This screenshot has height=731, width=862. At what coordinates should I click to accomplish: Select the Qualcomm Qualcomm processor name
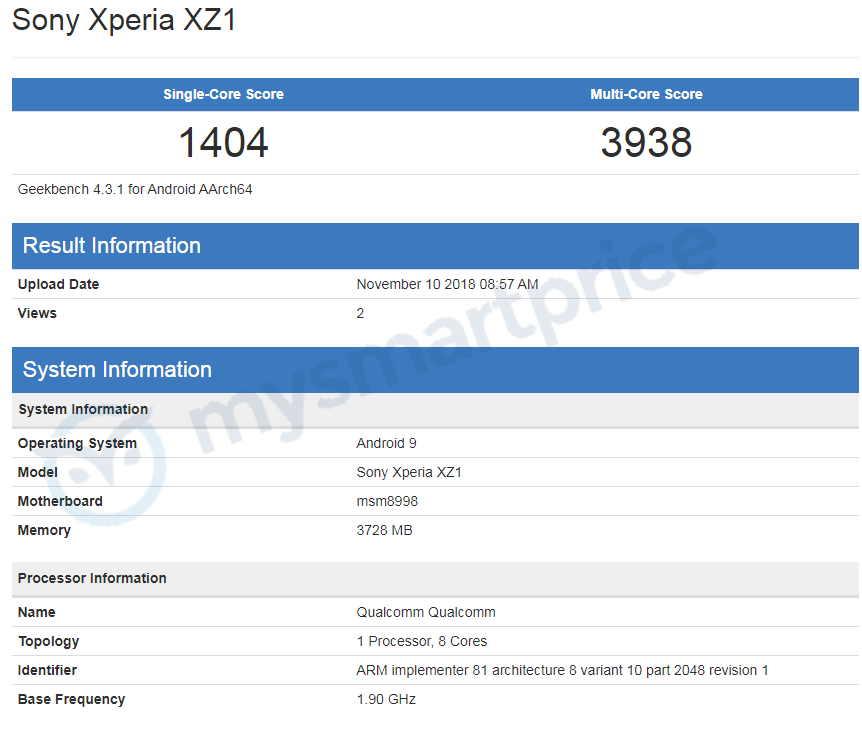coord(426,612)
